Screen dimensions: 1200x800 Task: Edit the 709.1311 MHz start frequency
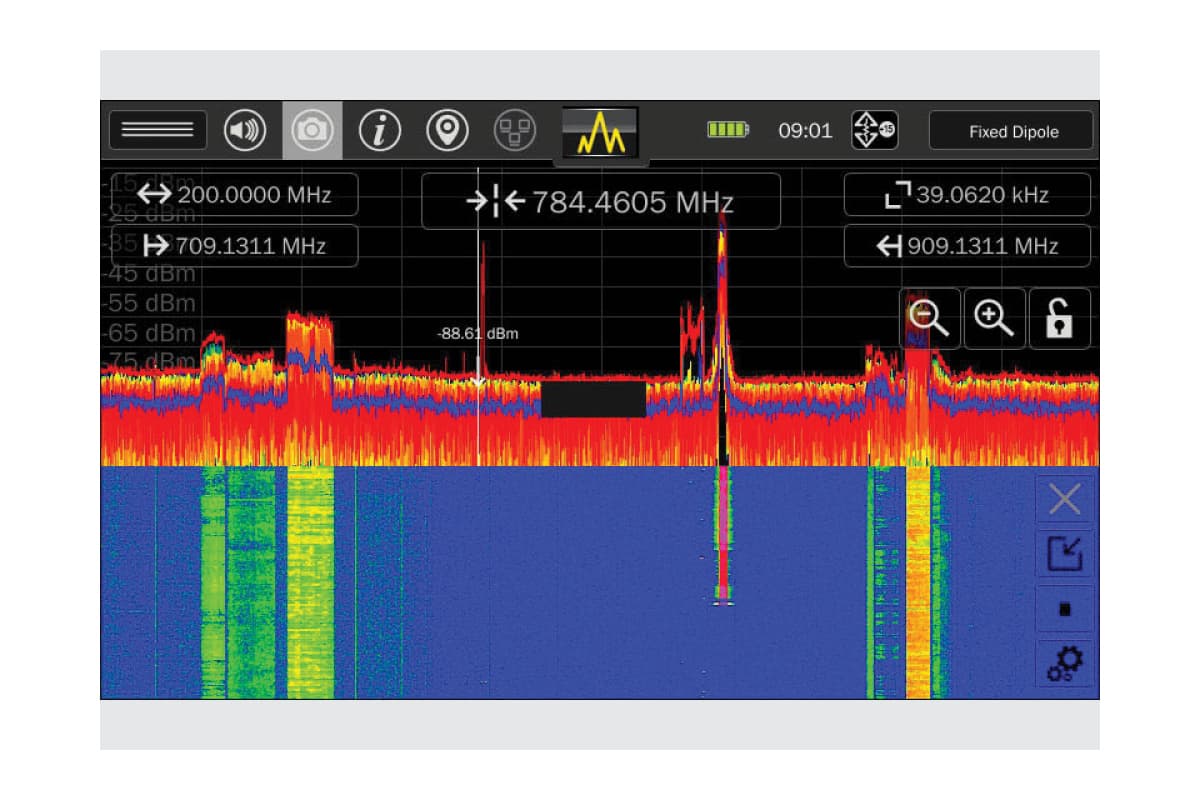pos(234,246)
